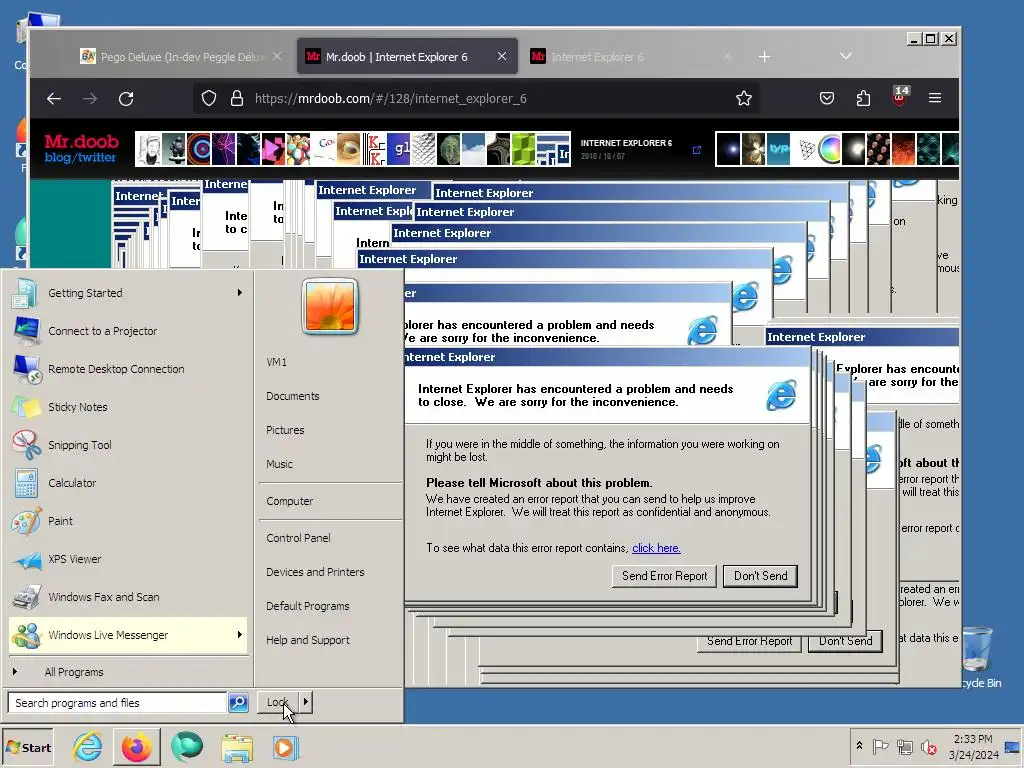Open the Firefox hamburger menu
Viewport: 1024px width, 768px height.
[935, 98]
